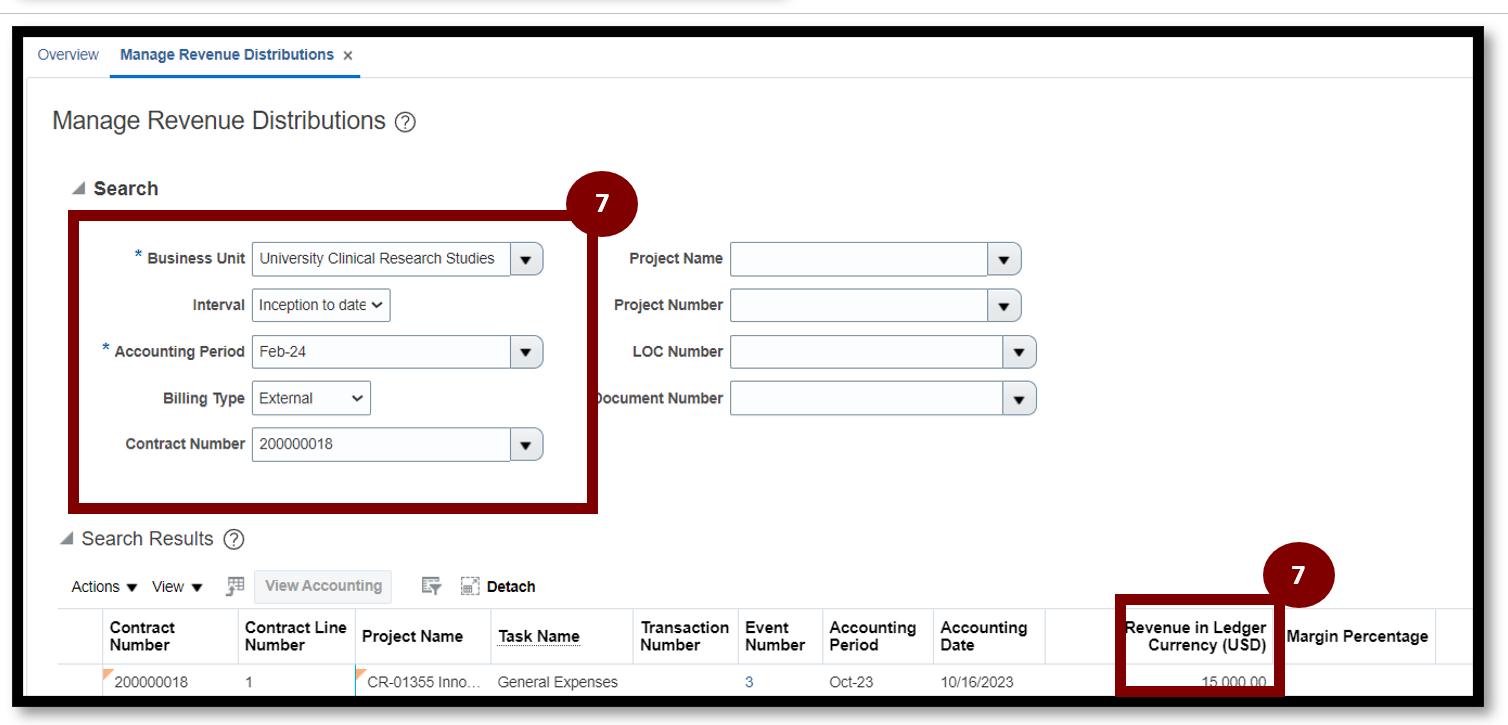Open the export to spreadsheet icon
The height and width of the screenshot is (725, 1508).
tap(235, 586)
